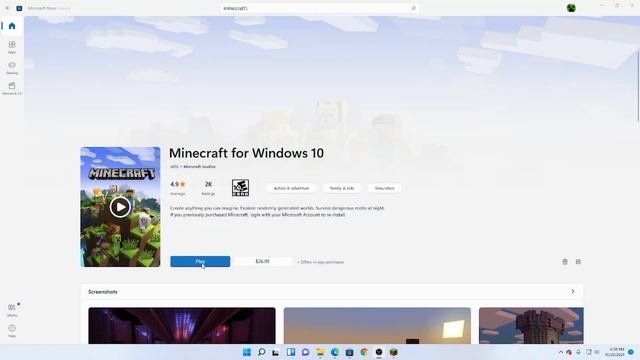Open the notification badge next to the clock
The width and height of the screenshot is (640, 360).
click(631, 352)
